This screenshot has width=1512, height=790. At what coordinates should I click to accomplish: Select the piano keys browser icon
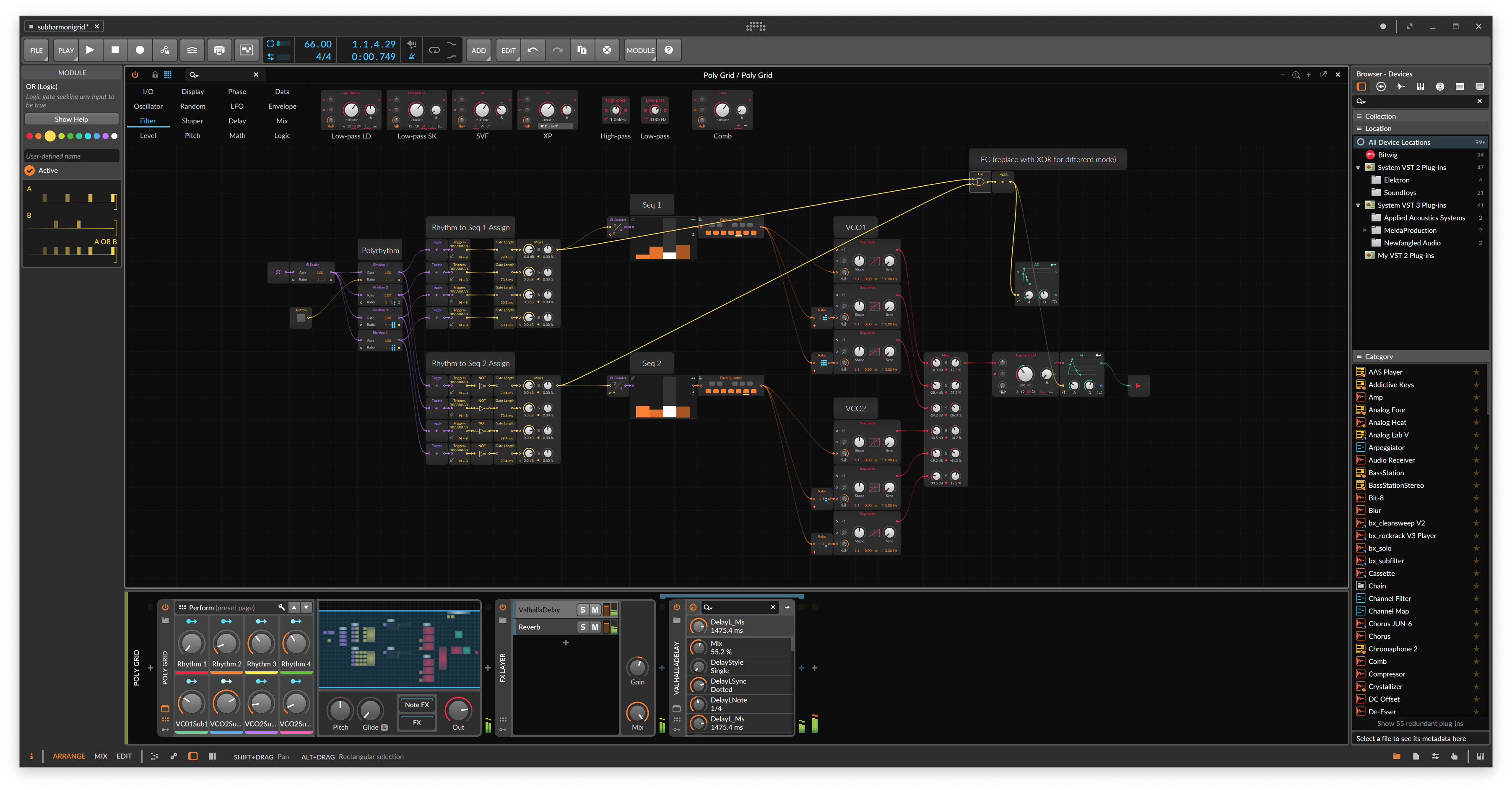coord(1421,86)
